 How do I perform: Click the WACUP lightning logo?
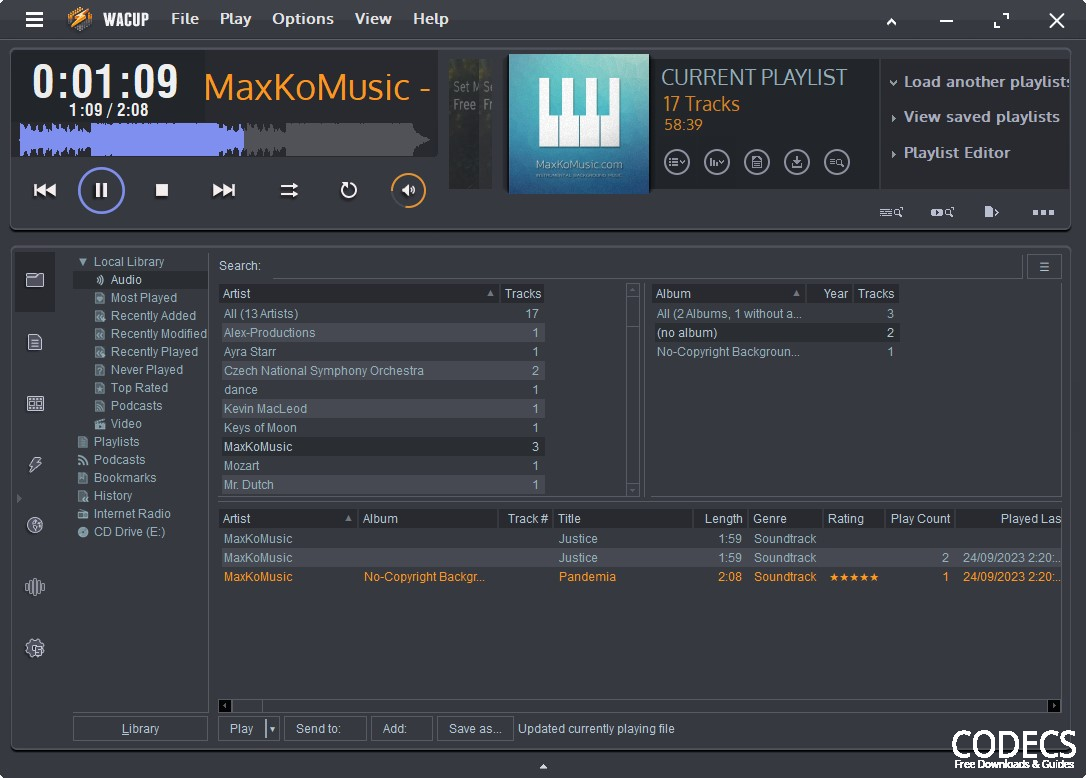80,19
